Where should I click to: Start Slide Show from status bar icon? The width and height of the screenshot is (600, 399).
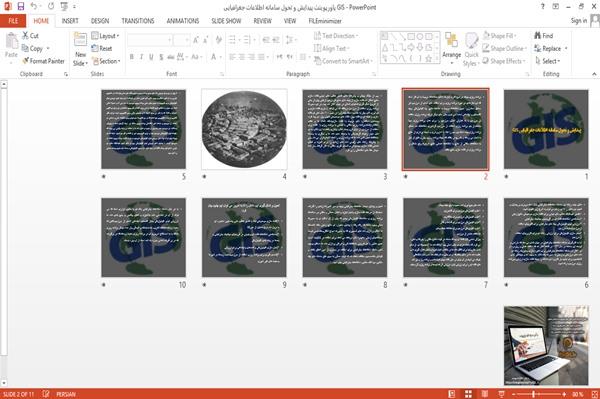(x=501, y=394)
